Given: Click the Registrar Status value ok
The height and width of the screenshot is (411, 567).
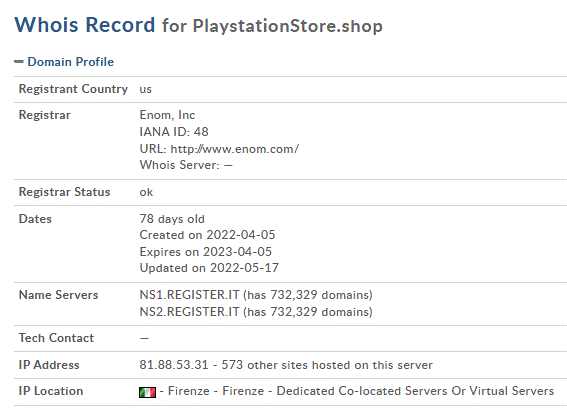Looking at the screenshot, I should 146,192.
